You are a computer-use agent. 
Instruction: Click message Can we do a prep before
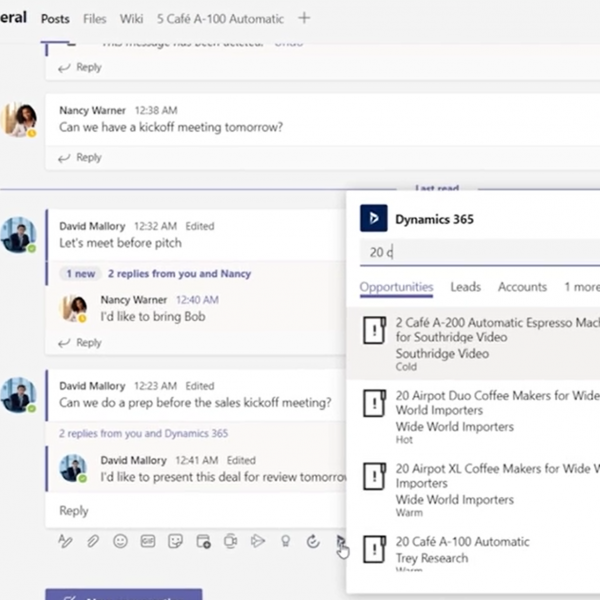coord(195,403)
